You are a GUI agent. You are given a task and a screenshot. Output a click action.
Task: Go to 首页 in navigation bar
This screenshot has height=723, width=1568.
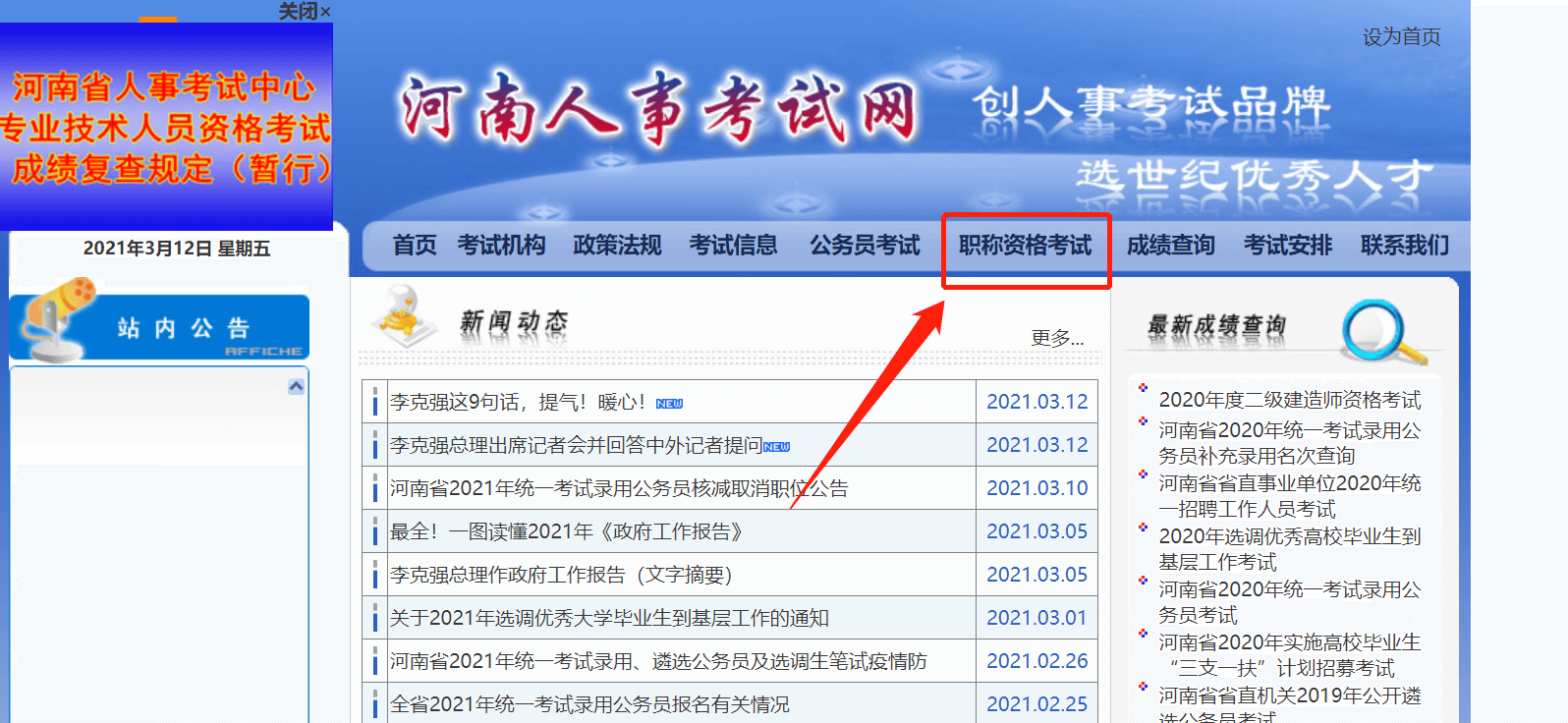tap(415, 245)
